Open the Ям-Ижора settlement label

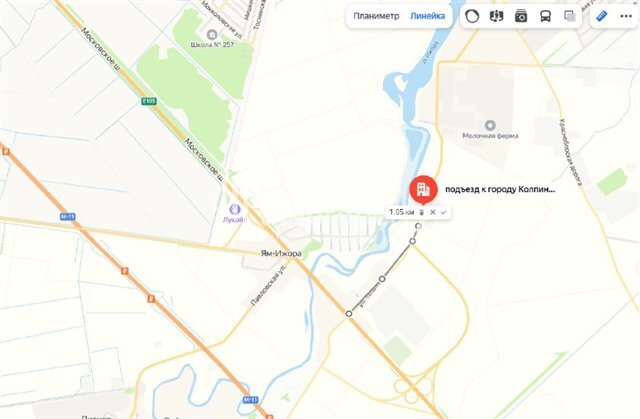click(281, 253)
